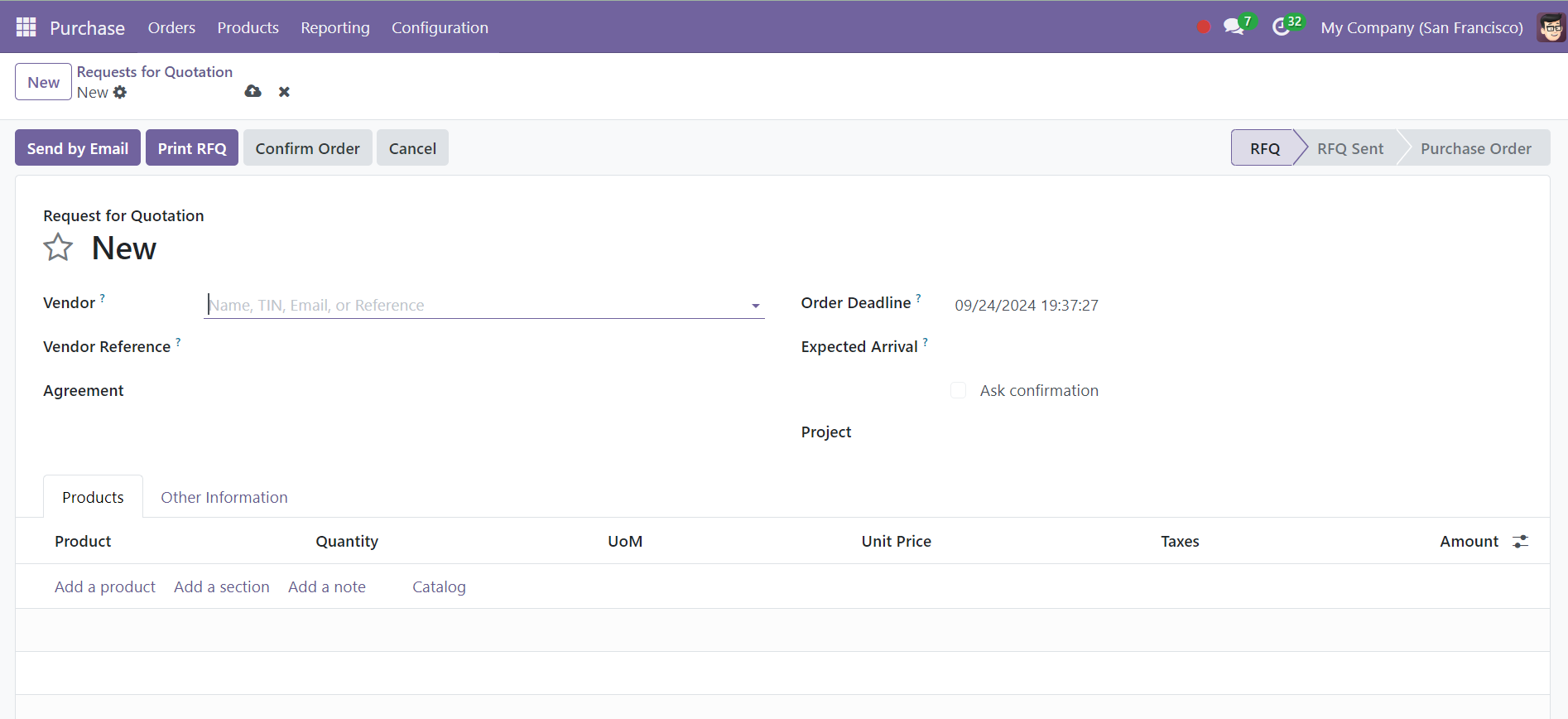Open the Products menu in navbar
The height and width of the screenshot is (719, 1568).
click(x=248, y=27)
